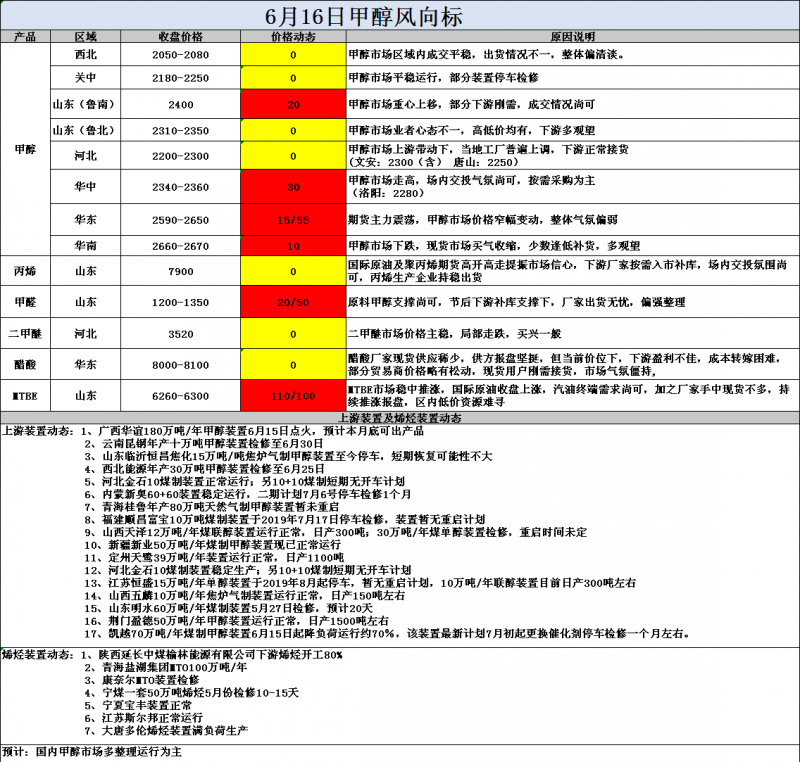The width and height of the screenshot is (800, 762).
Task: Select price cell 2310-2350
Action: tap(180, 131)
